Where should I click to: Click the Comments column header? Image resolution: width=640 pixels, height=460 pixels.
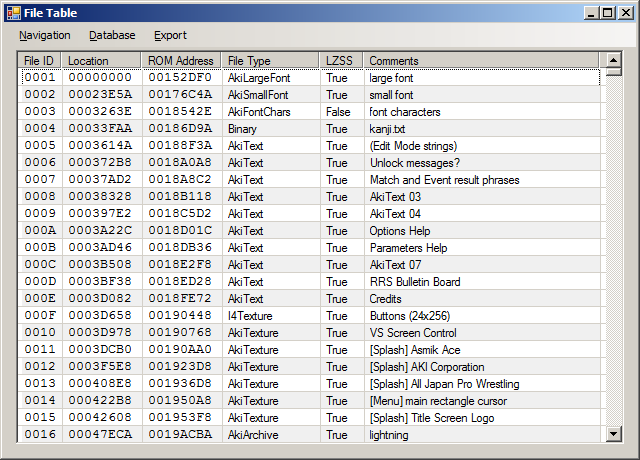394,61
